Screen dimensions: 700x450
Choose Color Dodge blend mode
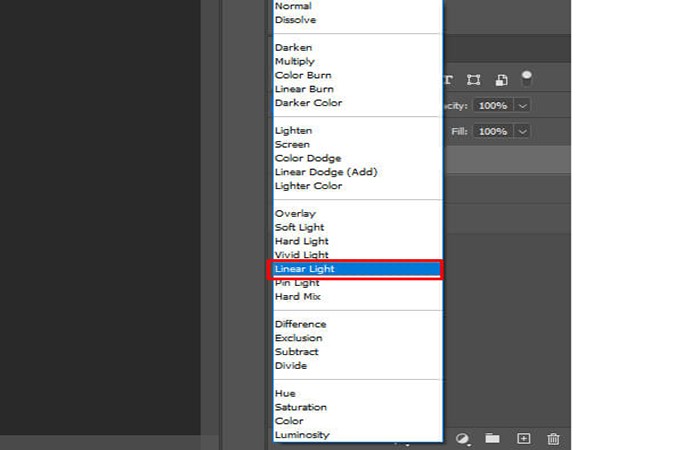(358, 158)
